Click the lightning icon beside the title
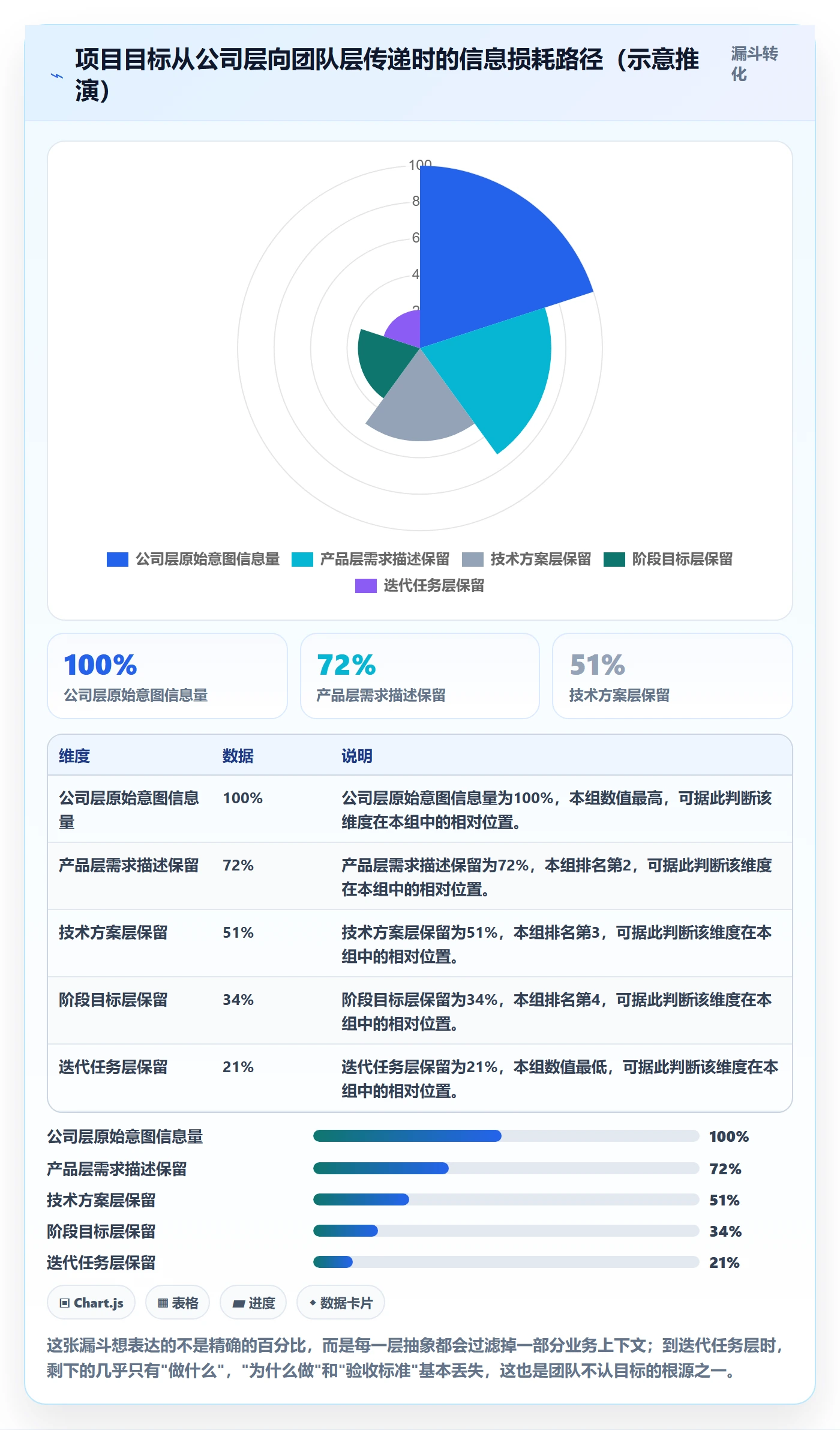Image resolution: width=840 pixels, height=1430 pixels. (x=57, y=76)
